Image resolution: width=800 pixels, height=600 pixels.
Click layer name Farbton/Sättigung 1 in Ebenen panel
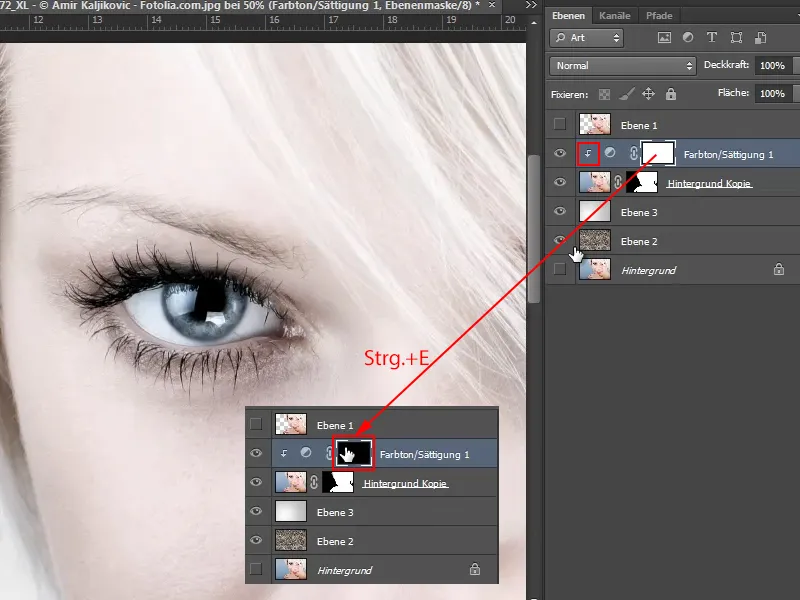(728, 155)
